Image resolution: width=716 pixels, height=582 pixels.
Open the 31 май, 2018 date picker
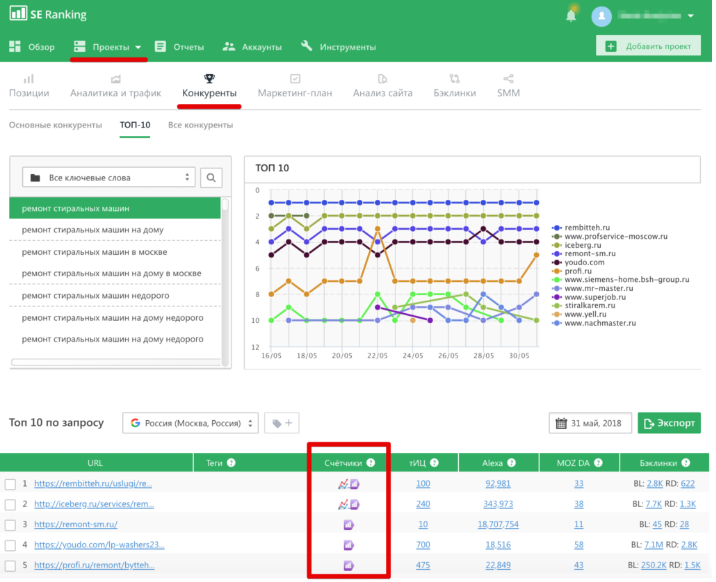pyautogui.click(x=591, y=423)
